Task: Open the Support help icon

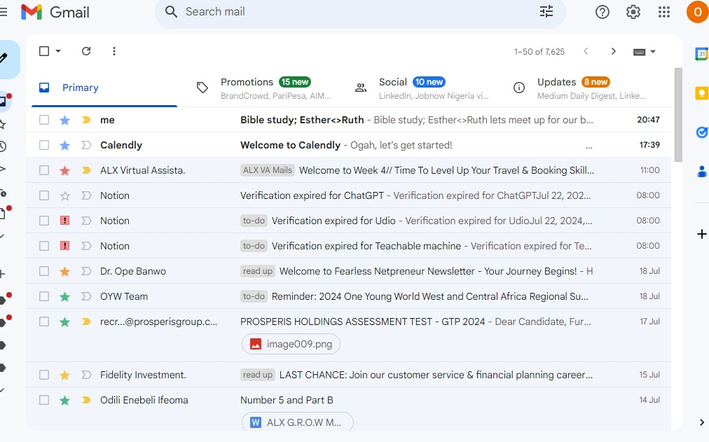Action: pyautogui.click(x=602, y=12)
